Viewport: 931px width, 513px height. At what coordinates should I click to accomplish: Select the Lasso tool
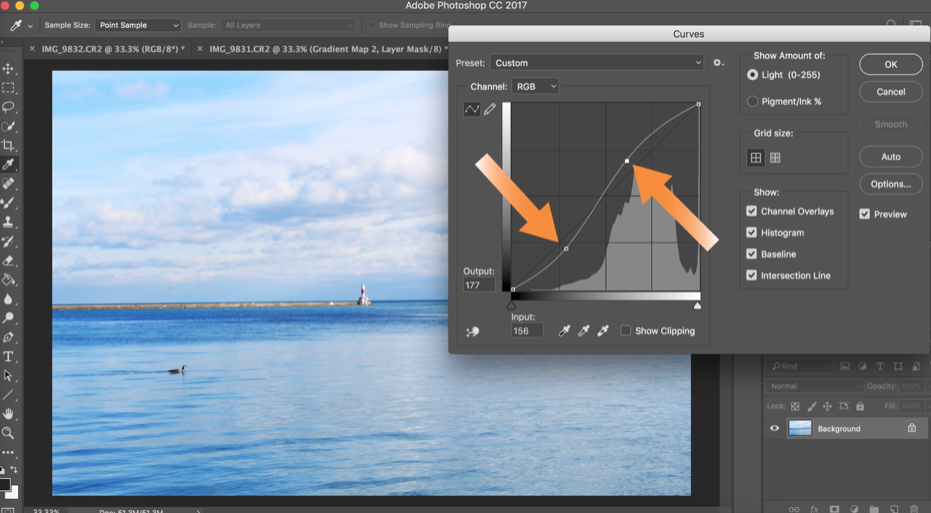coord(8,107)
